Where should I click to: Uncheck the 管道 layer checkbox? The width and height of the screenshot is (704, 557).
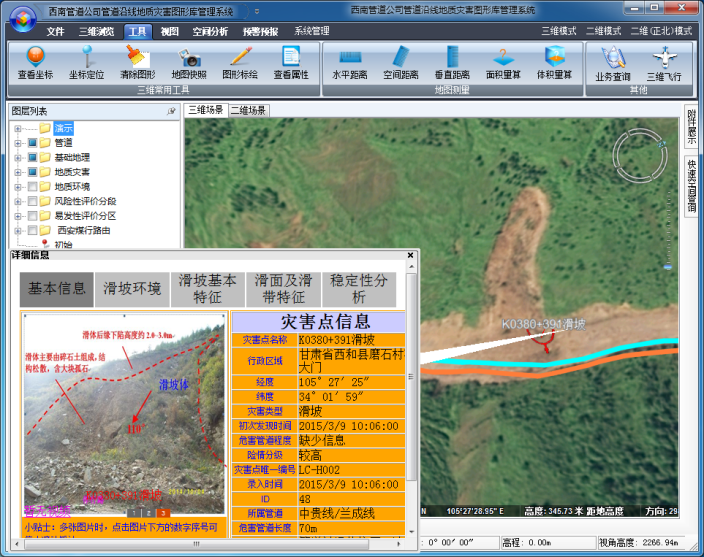pos(32,143)
